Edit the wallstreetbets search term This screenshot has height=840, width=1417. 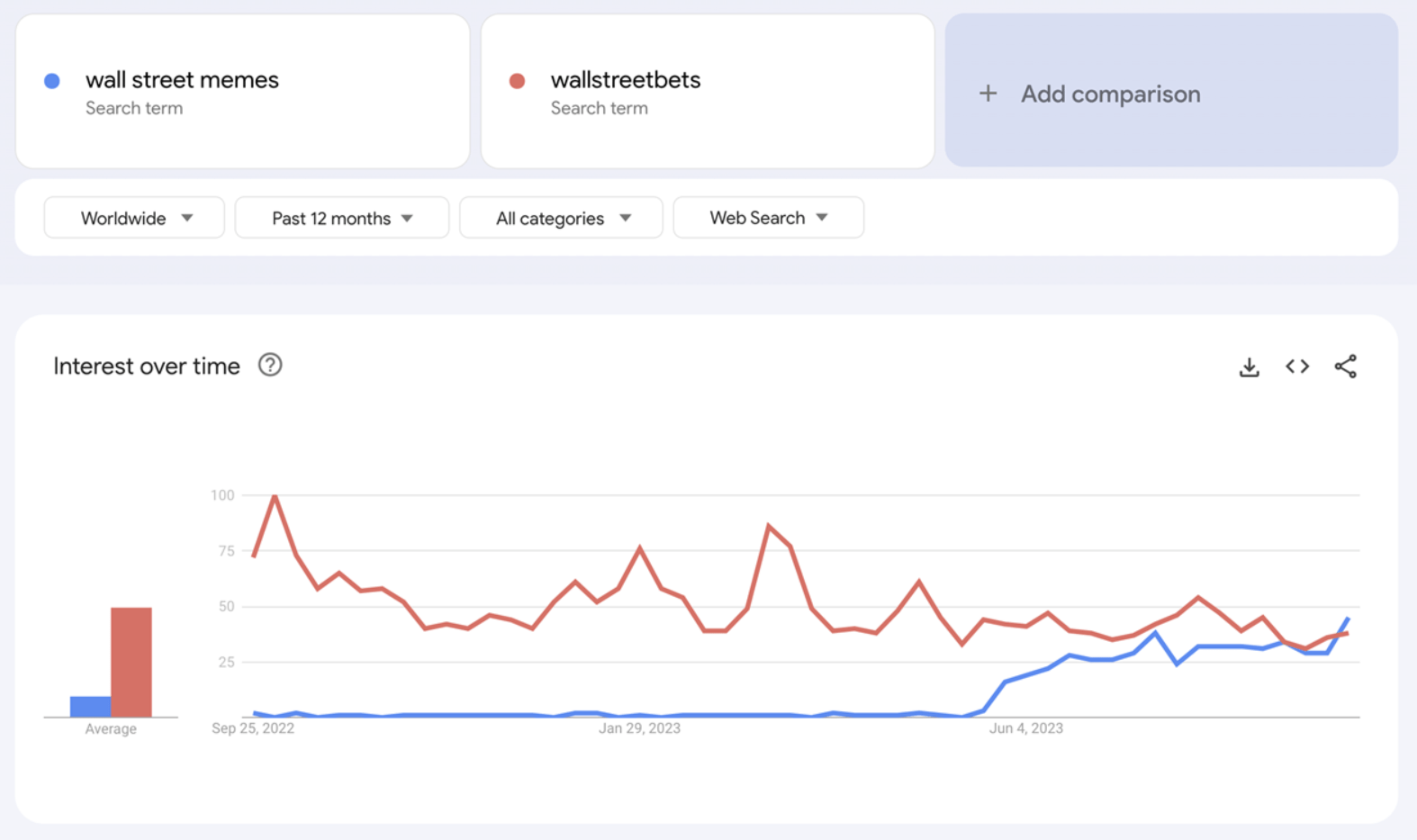[626, 80]
